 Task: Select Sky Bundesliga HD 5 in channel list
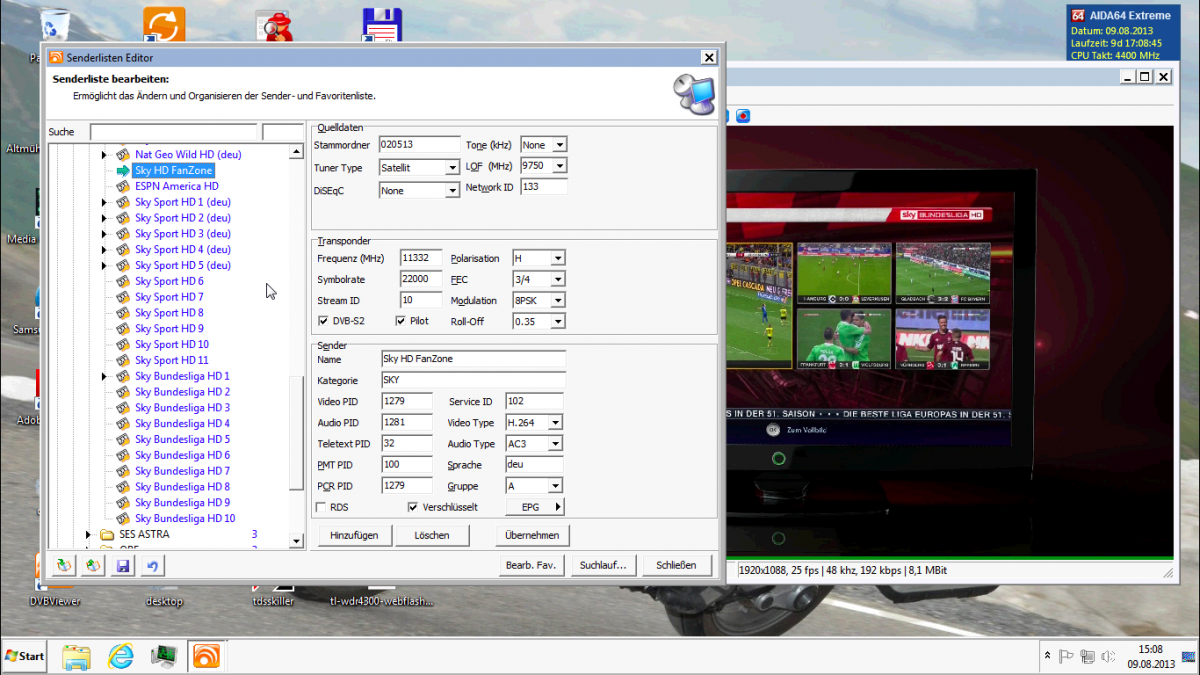point(182,439)
